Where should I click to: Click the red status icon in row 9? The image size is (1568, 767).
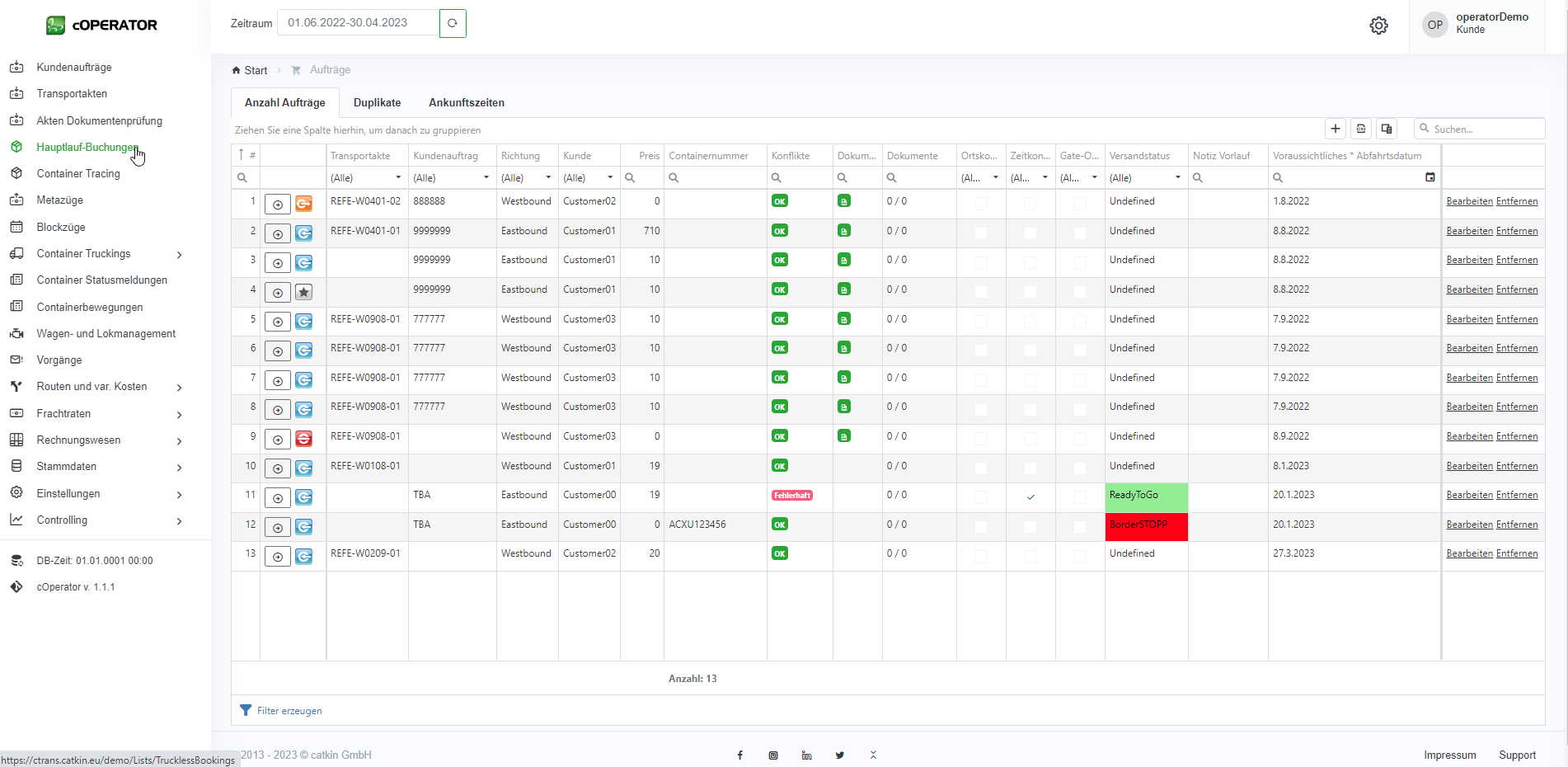point(303,439)
